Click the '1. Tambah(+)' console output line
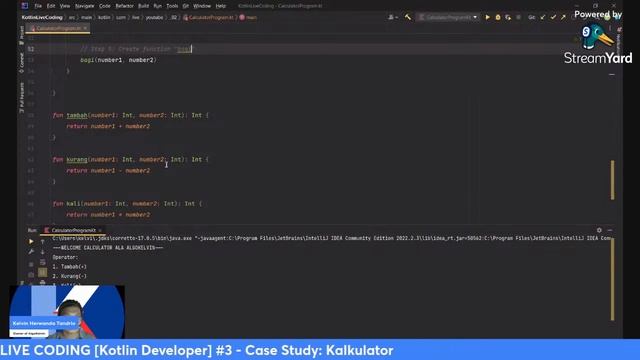 (x=69, y=267)
